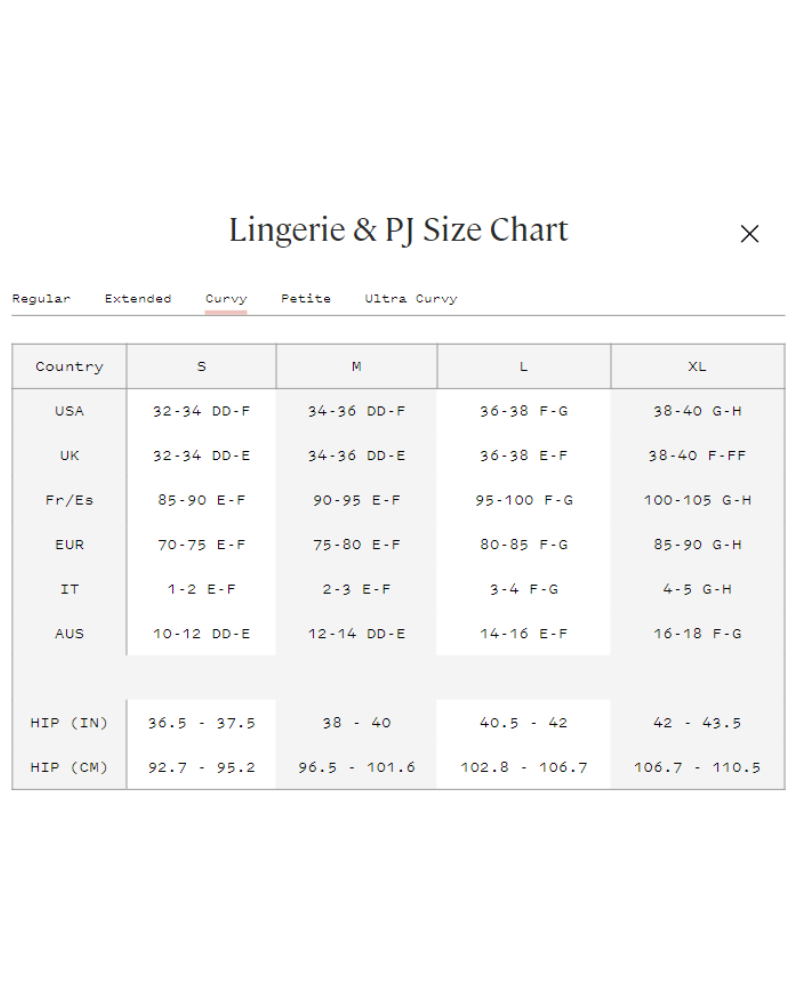Close the size chart dialog
Image resolution: width=800 pixels, height=1000 pixels.
(x=749, y=234)
